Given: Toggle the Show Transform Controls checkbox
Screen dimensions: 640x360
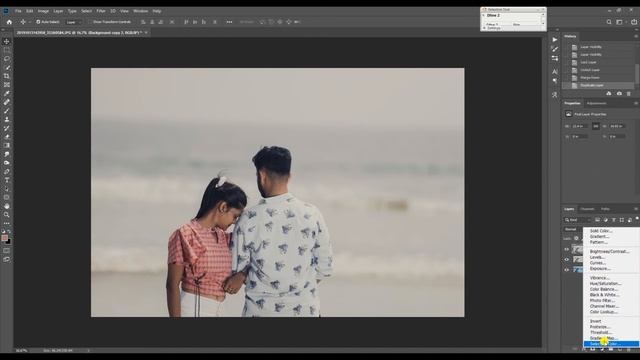Looking at the screenshot, I should coord(90,22).
